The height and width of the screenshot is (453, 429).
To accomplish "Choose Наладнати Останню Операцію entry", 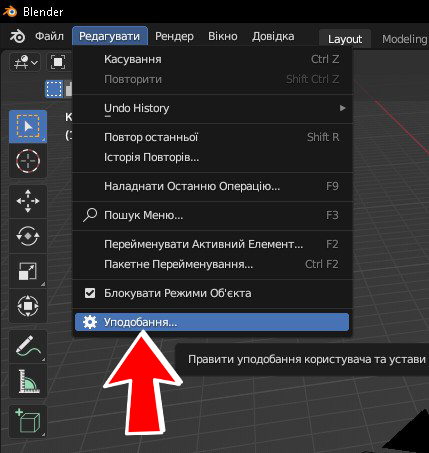I will click(212, 186).
